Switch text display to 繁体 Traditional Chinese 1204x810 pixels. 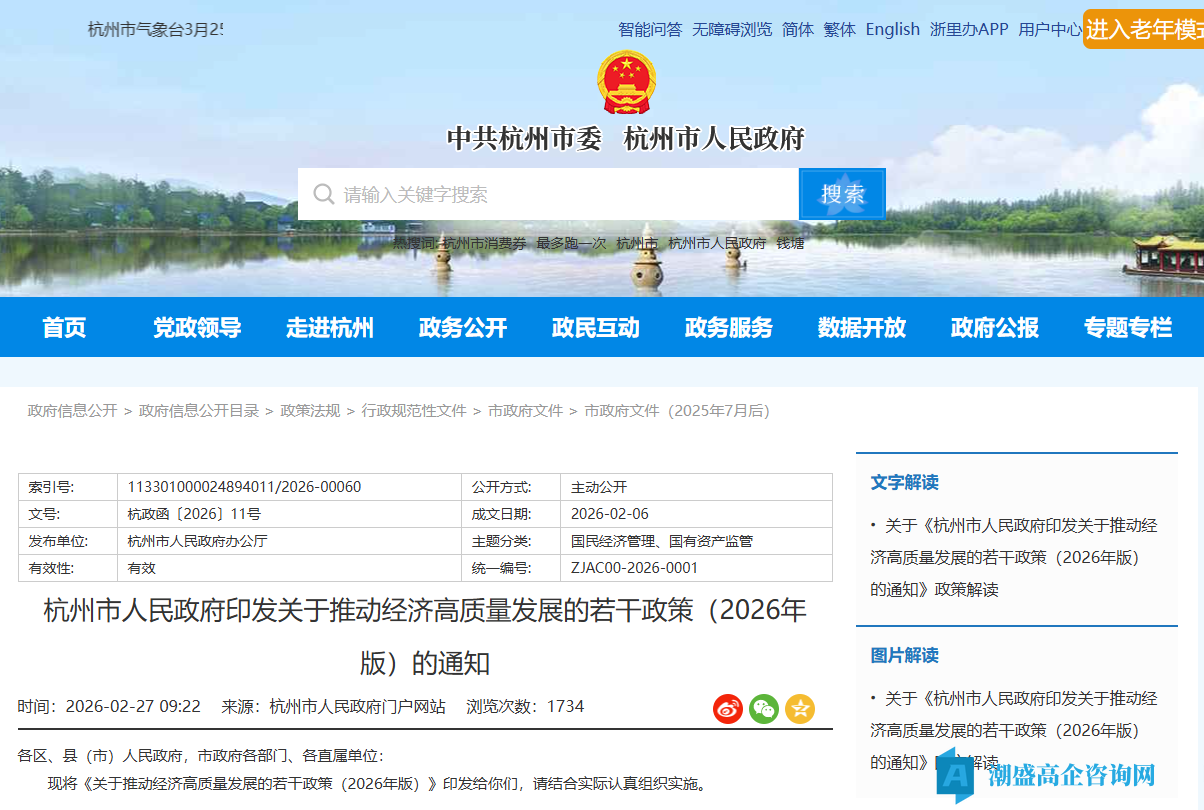click(839, 29)
